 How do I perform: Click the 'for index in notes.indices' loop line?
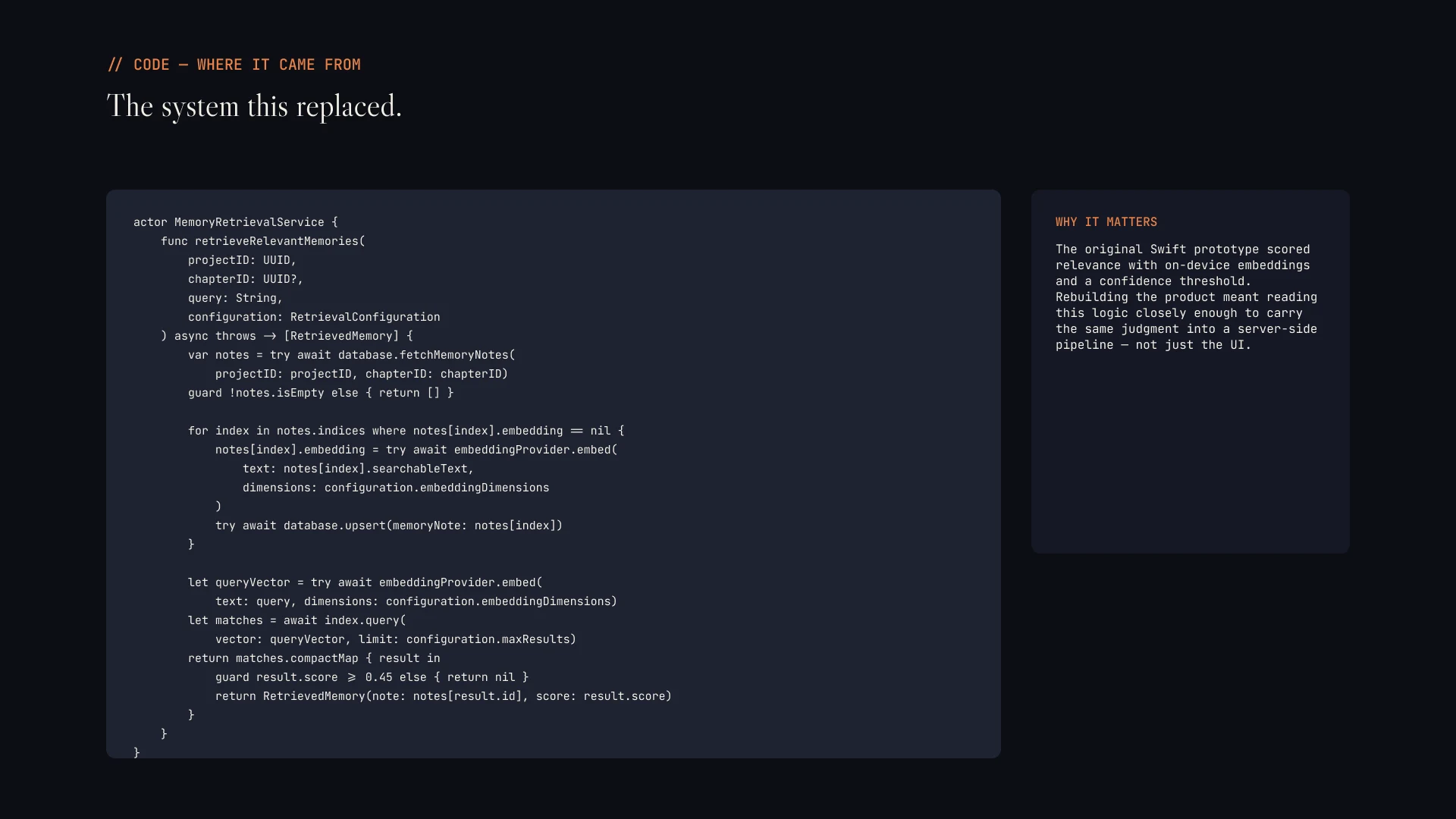pyautogui.click(x=406, y=431)
